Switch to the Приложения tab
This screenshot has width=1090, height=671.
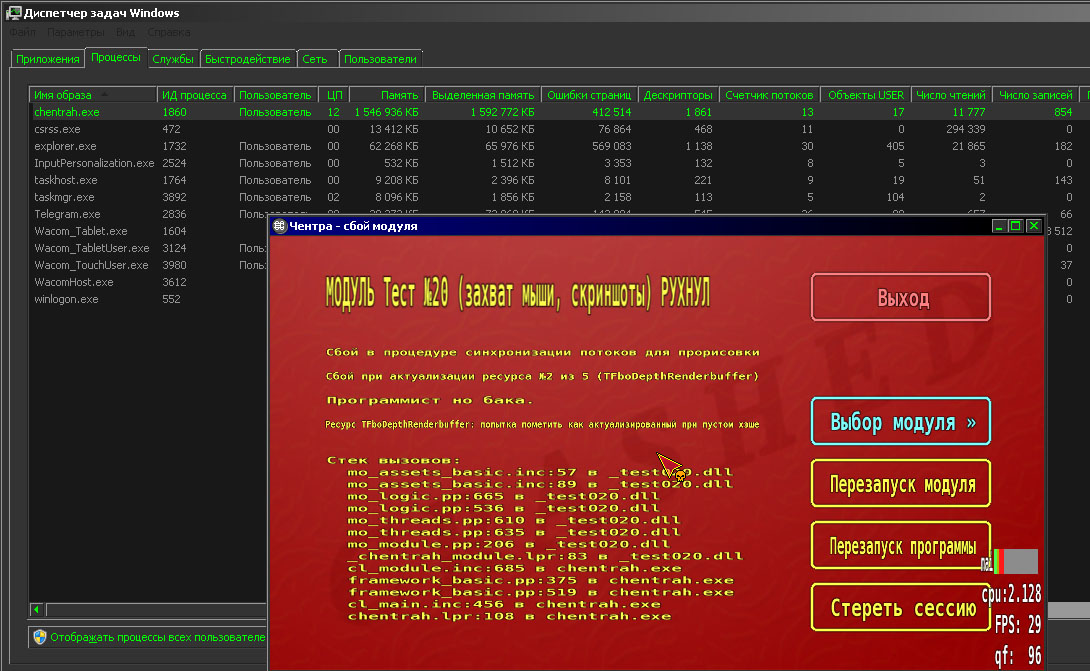(x=47, y=59)
